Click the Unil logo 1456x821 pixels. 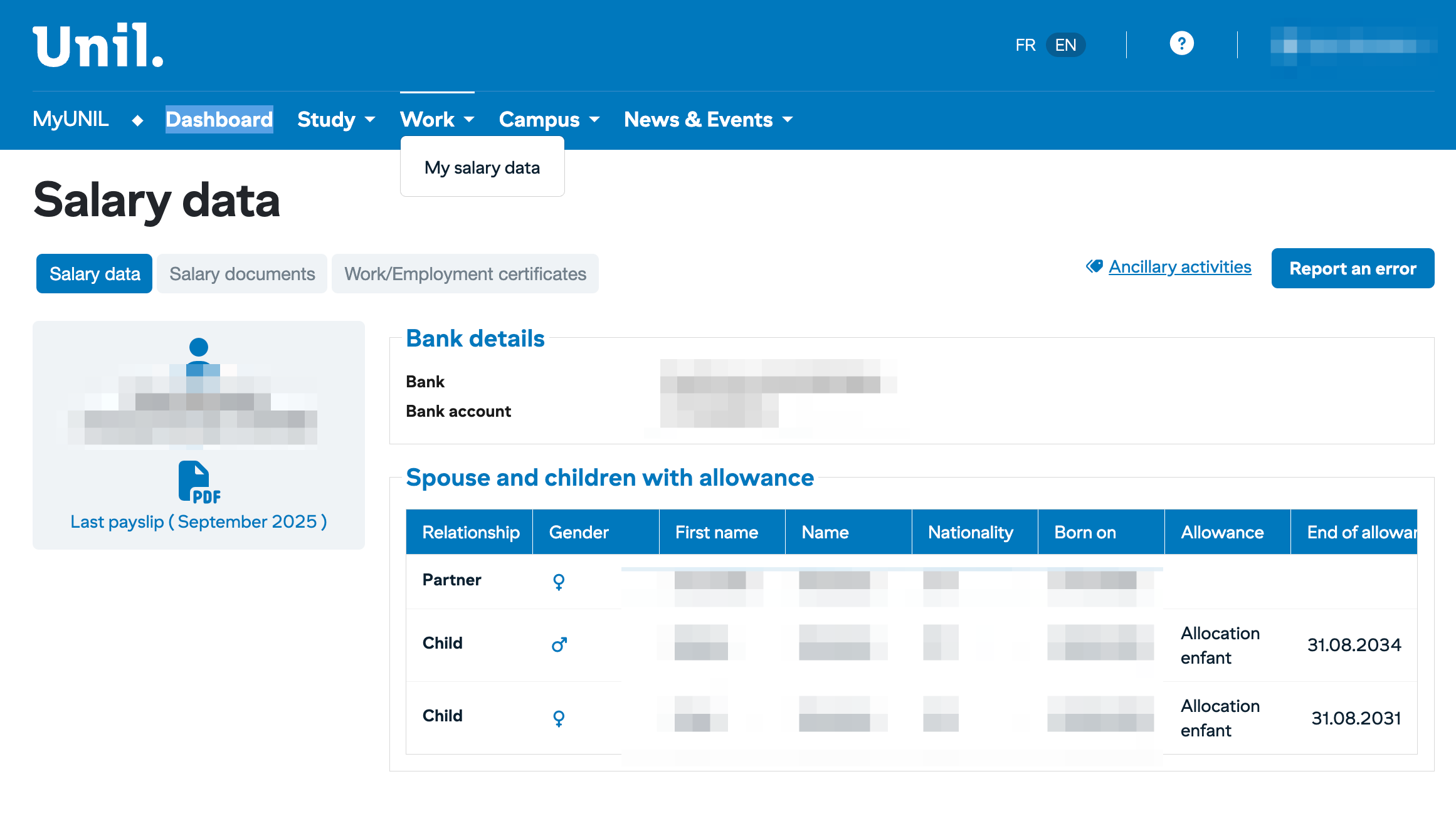(x=98, y=46)
